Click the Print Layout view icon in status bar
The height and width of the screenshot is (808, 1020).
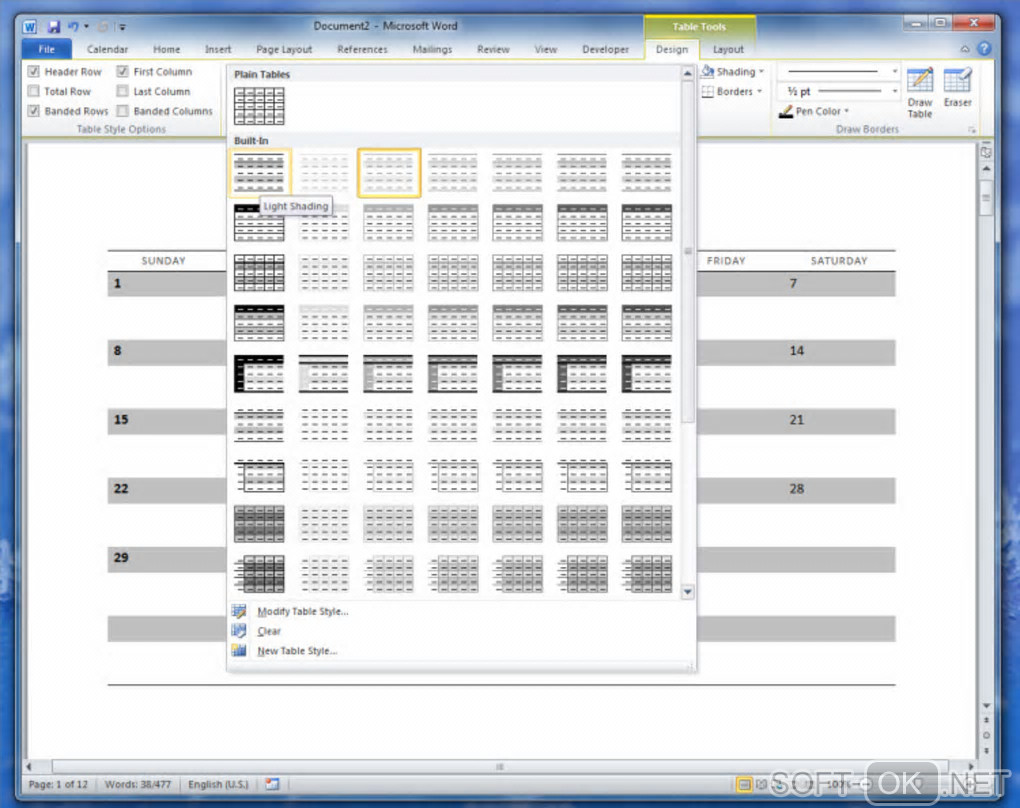click(744, 785)
